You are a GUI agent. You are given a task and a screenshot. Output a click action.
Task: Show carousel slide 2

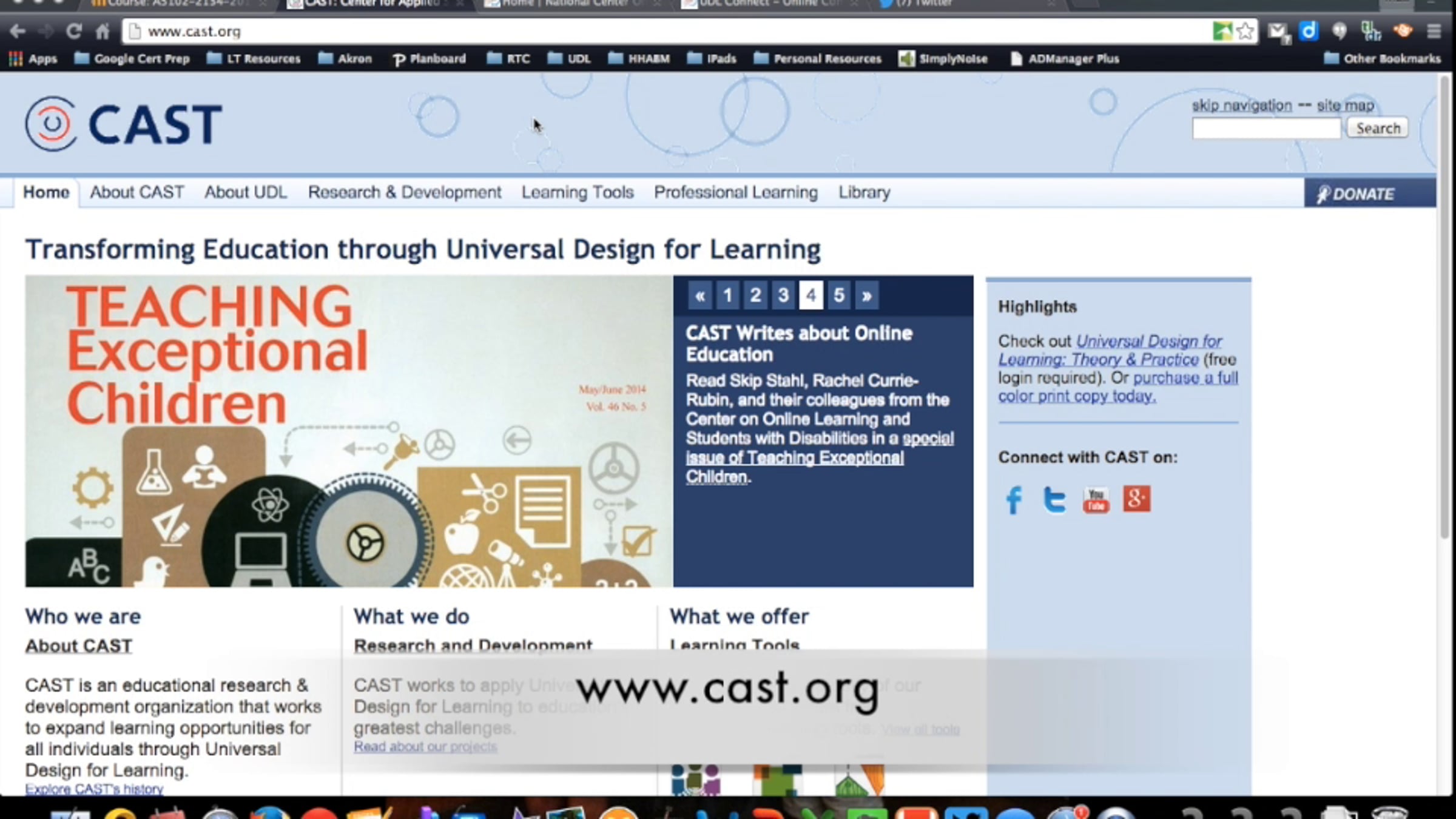[x=755, y=295]
